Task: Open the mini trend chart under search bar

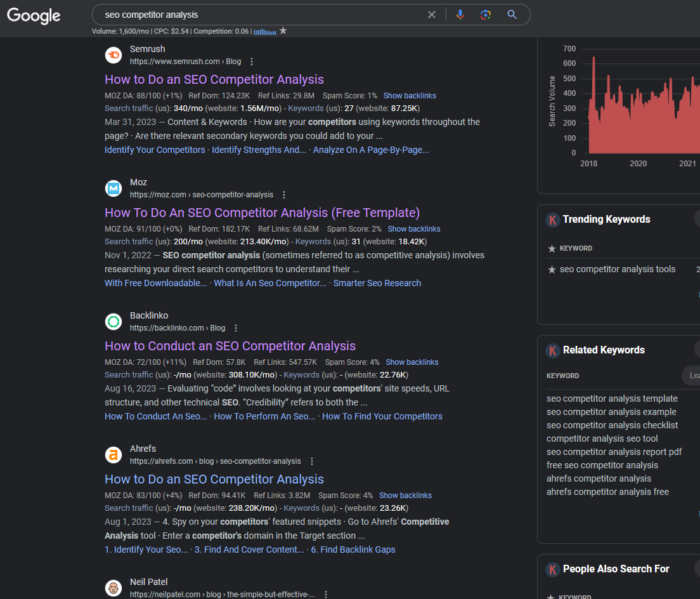Action: [x=265, y=32]
